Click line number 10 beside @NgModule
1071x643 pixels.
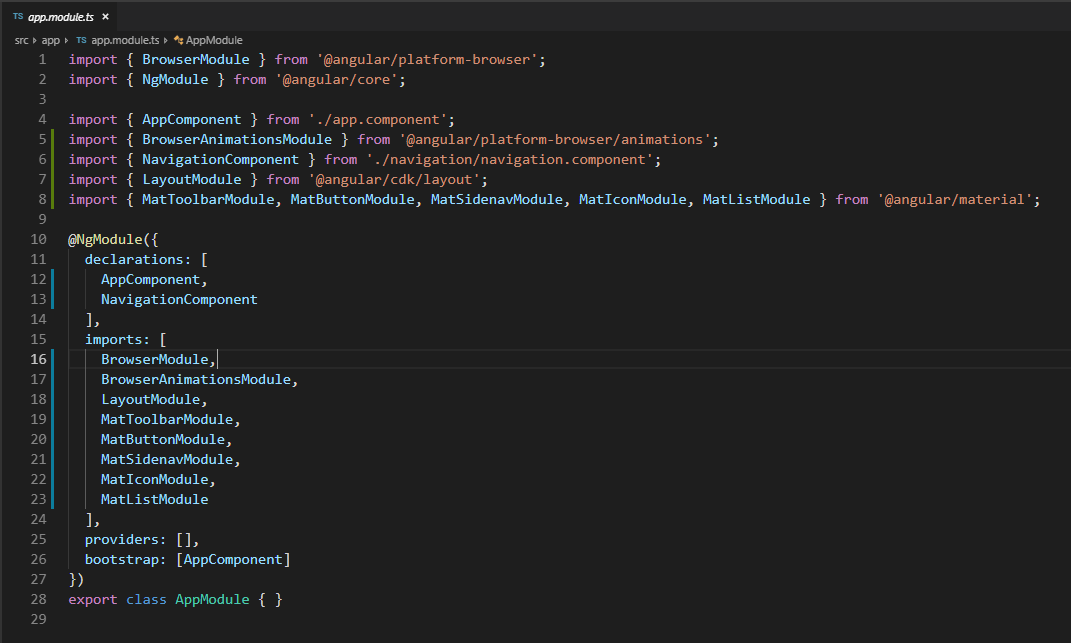click(x=38, y=239)
